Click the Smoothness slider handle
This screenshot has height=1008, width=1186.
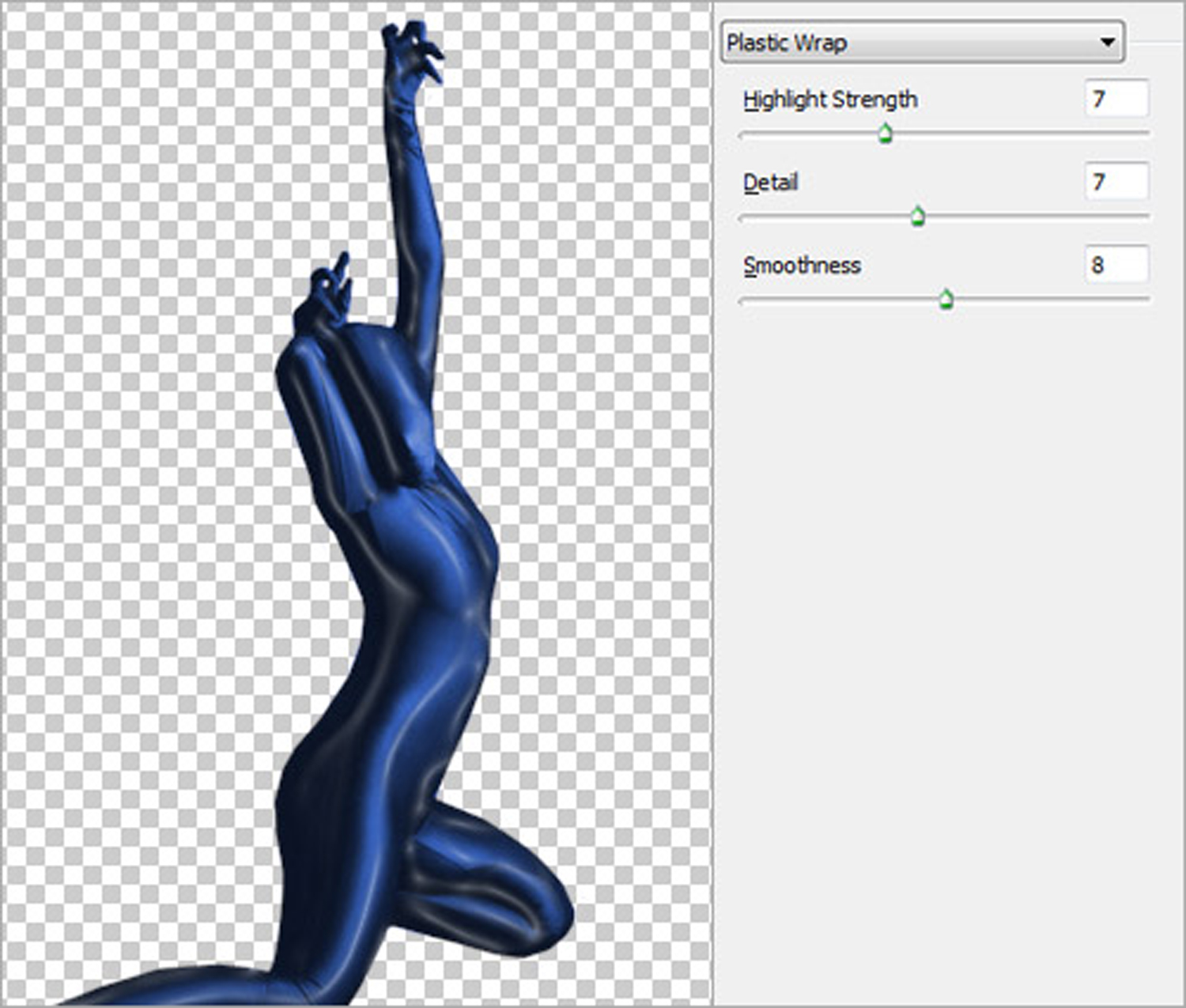coord(946,300)
